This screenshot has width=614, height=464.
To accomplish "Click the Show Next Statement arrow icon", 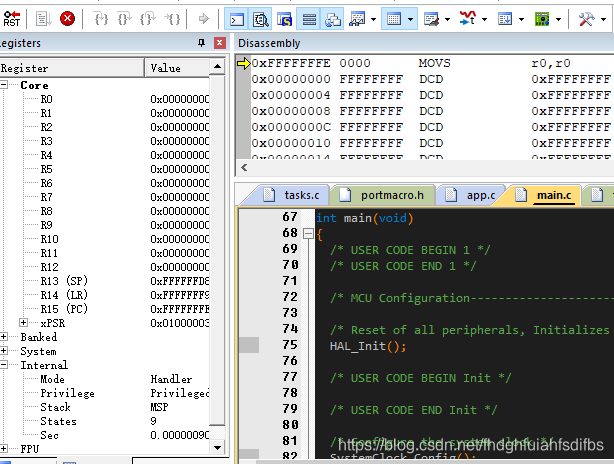I will pyautogui.click(x=204, y=19).
